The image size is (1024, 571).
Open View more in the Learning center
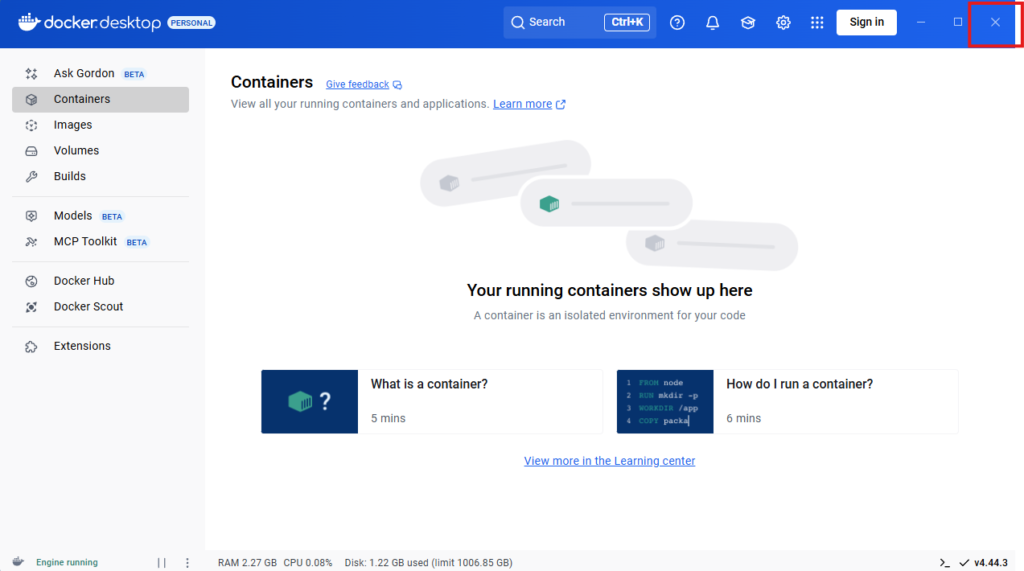pyautogui.click(x=609, y=461)
